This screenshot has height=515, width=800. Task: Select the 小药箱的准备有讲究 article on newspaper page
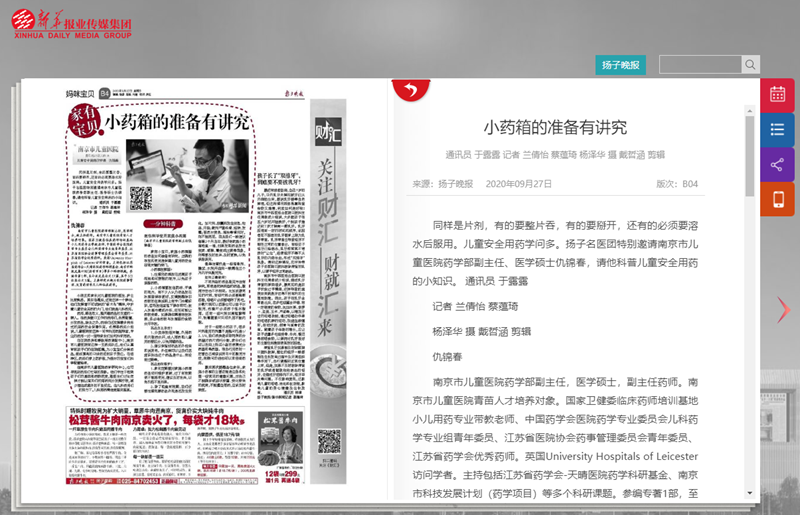pyautogui.click(x=160, y=252)
